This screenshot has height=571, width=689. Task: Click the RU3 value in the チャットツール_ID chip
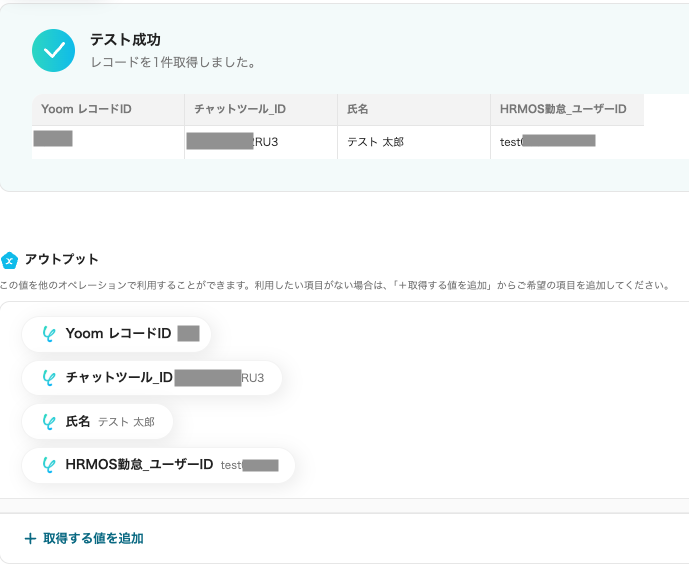[x=253, y=378]
